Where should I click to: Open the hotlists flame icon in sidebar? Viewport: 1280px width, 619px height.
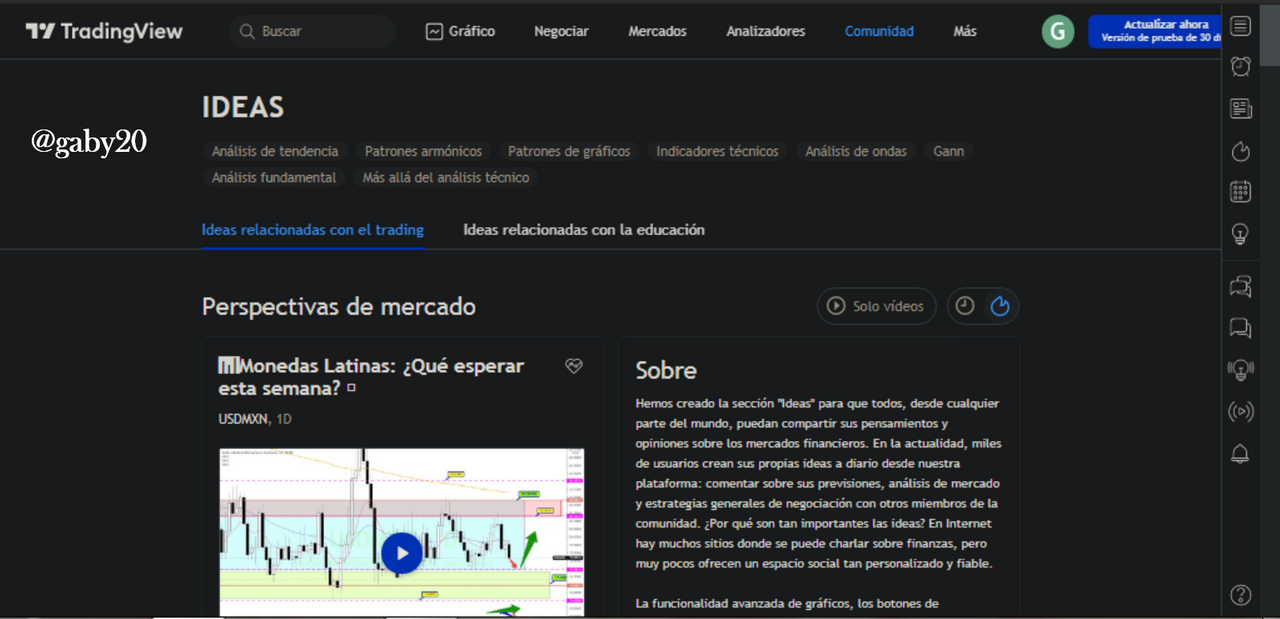click(x=1241, y=151)
